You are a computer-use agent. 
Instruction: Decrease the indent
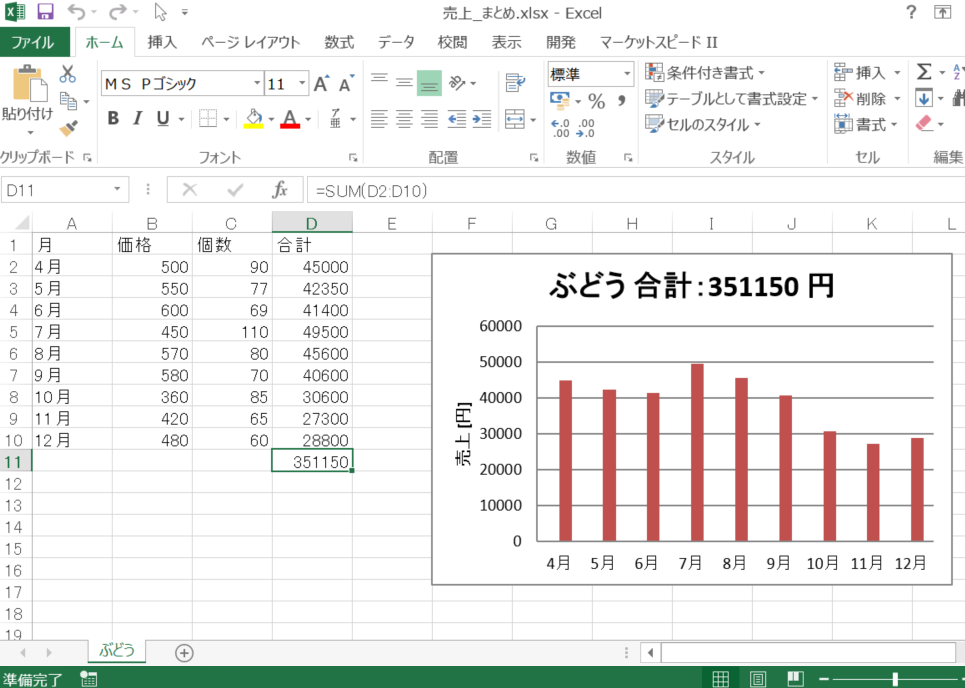(x=457, y=119)
